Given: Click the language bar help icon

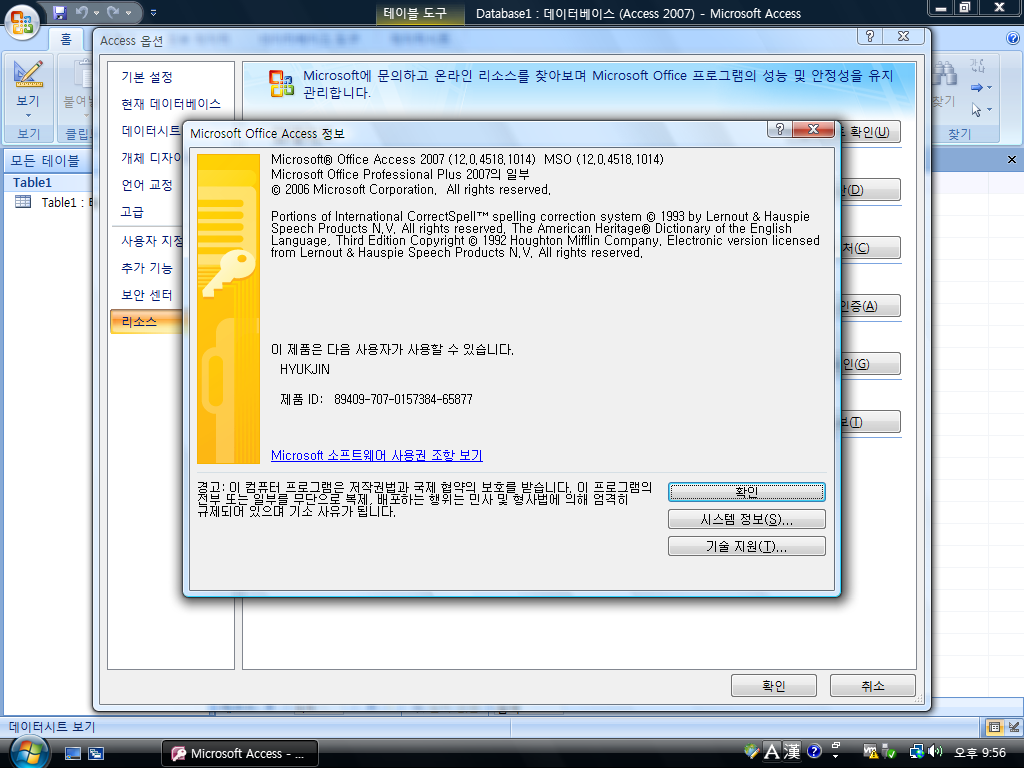Looking at the screenshot, I should (814, 752).
